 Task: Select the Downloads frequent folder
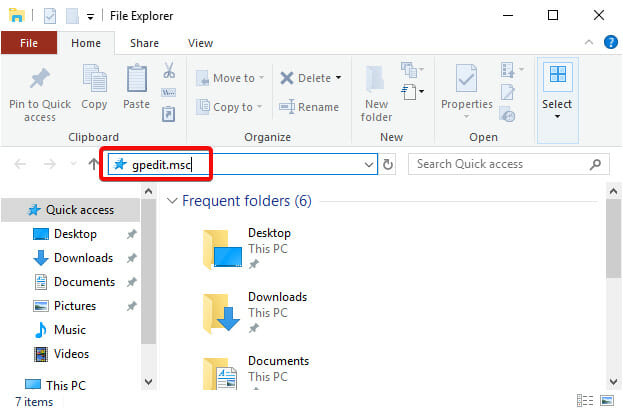tap(254, 313)
